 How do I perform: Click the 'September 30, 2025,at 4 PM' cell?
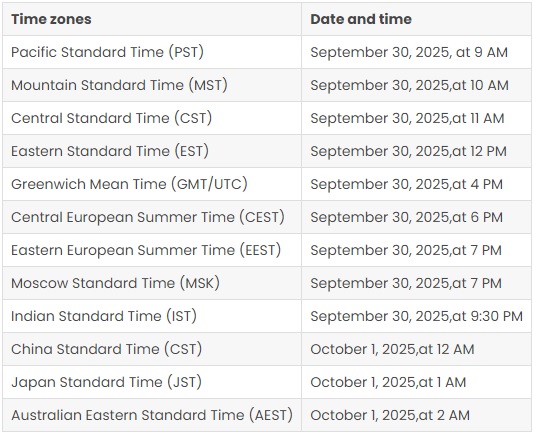(416, 184)
